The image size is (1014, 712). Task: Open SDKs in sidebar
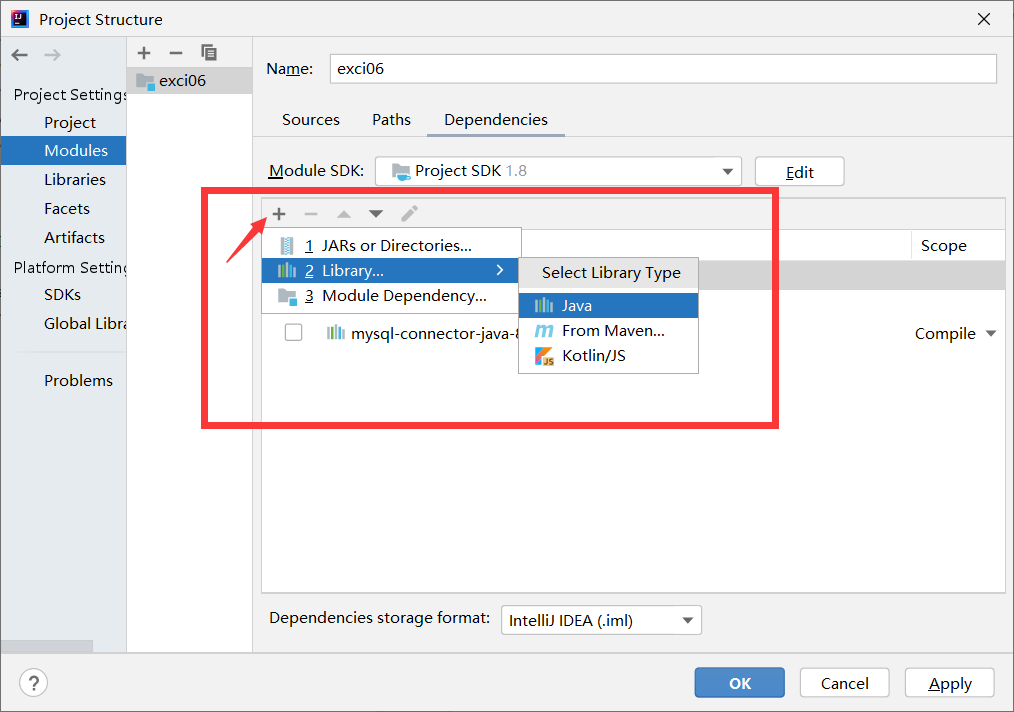tap(63, 294)
